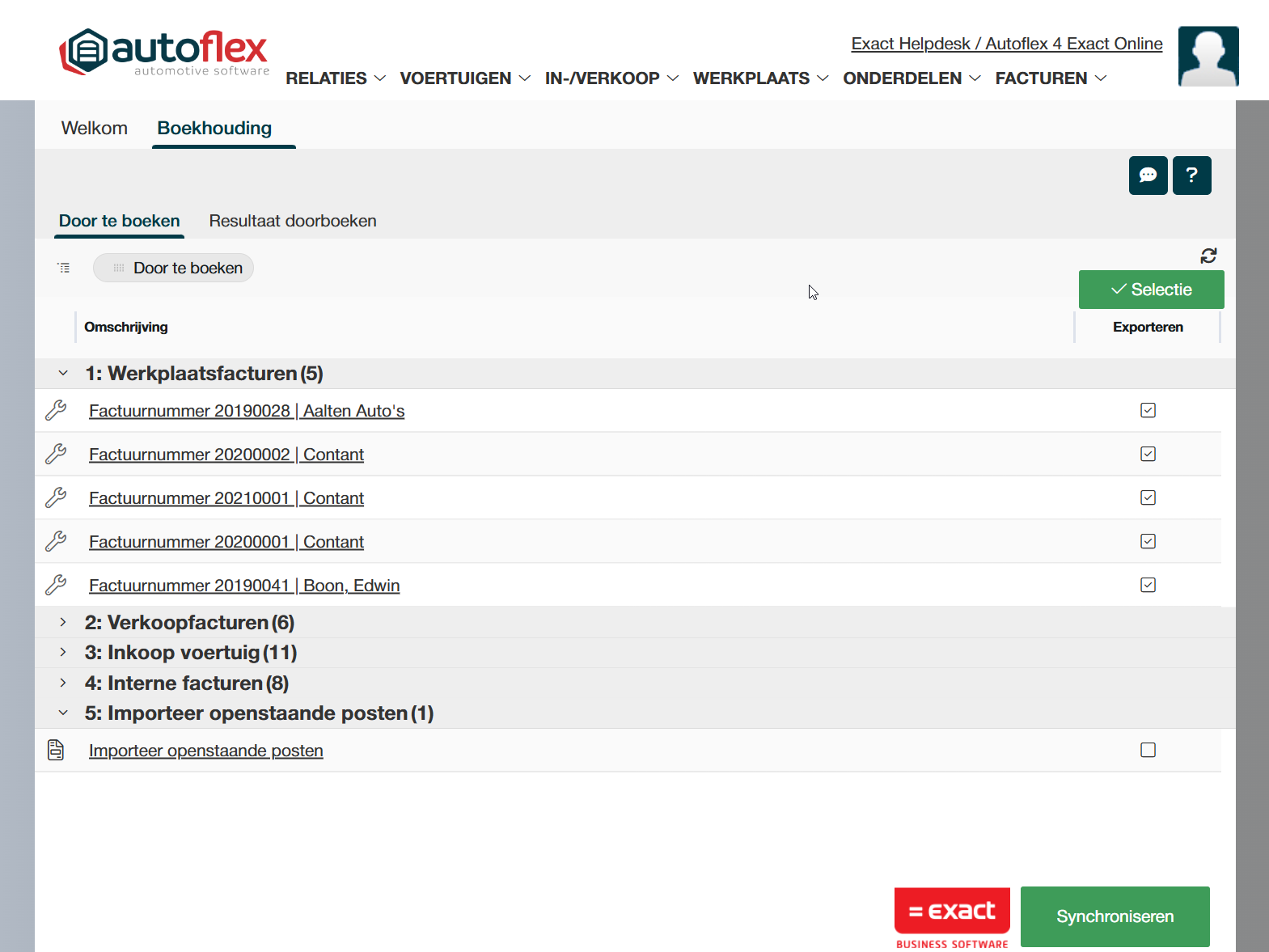This screenshot has height=952, width=1269.
Task: Click document icon beside Importeer openstaande posten
Action: point(56,750)
